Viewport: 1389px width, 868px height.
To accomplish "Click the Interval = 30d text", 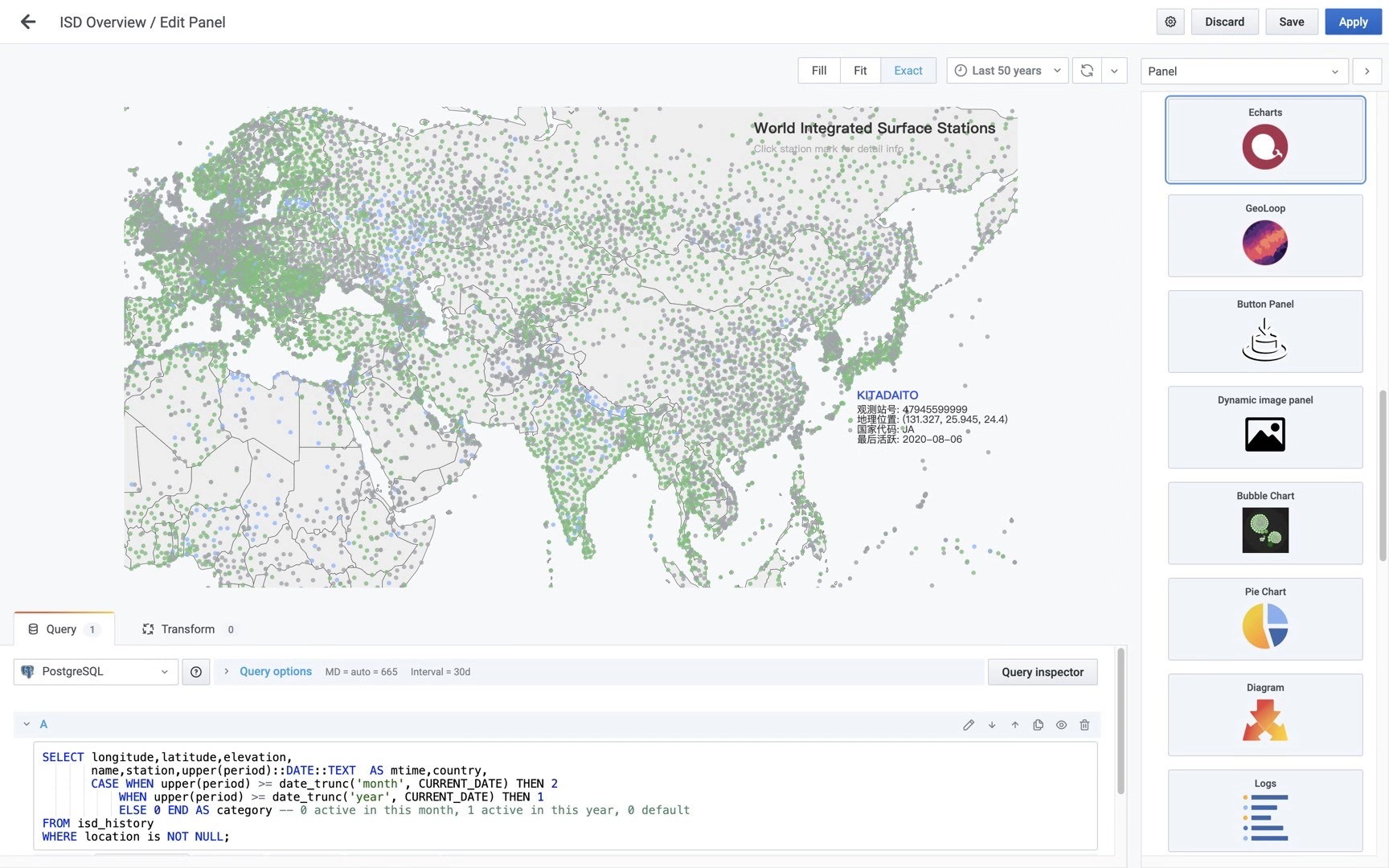I will click(x=440, y=672).
